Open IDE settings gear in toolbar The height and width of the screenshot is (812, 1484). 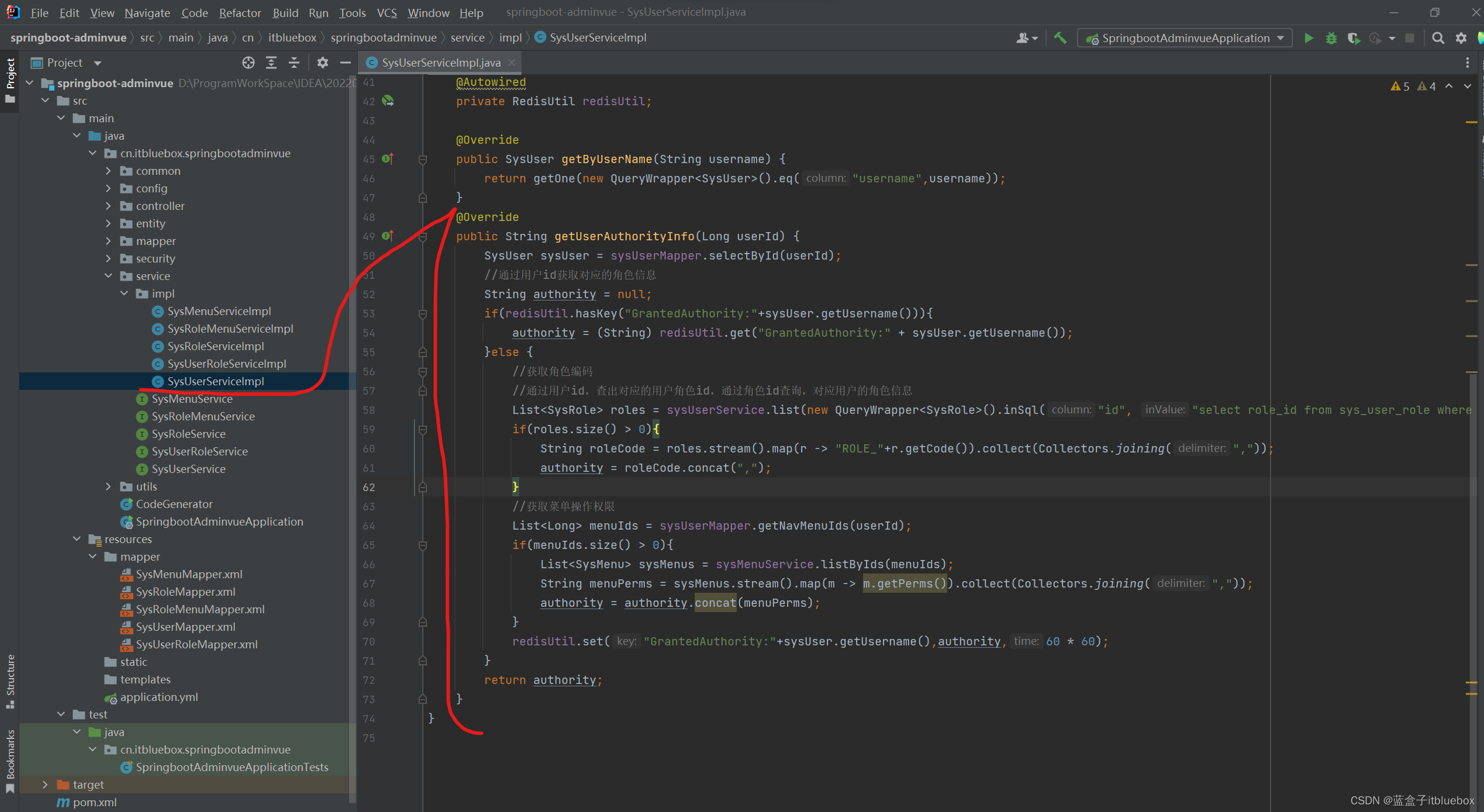click(x=1461, y=38)
